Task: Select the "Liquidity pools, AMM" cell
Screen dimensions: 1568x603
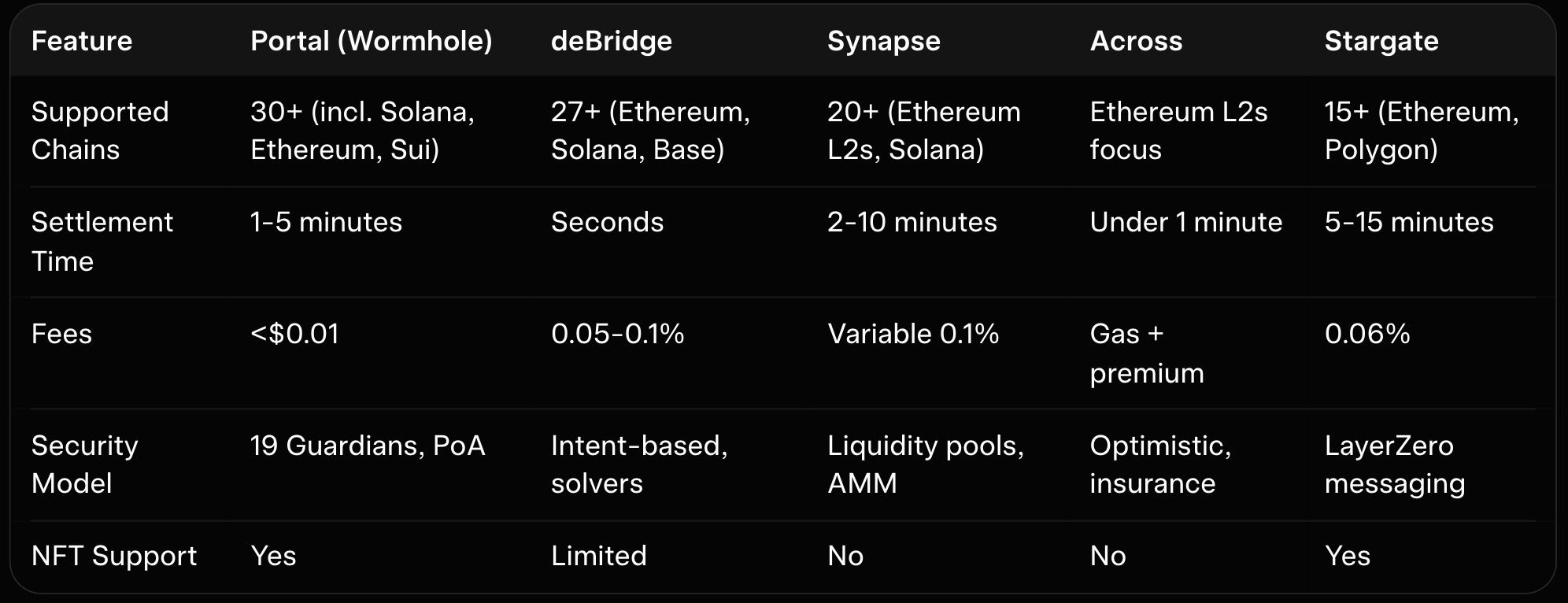Action: (925, 464)
